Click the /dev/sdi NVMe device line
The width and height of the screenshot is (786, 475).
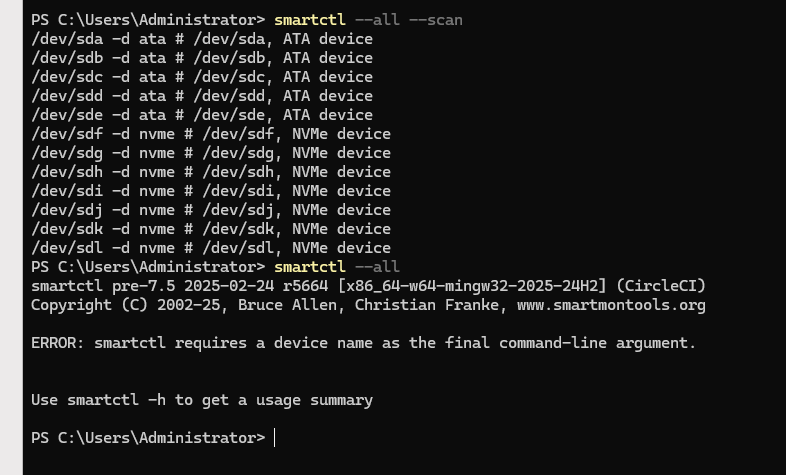(210, 191)
